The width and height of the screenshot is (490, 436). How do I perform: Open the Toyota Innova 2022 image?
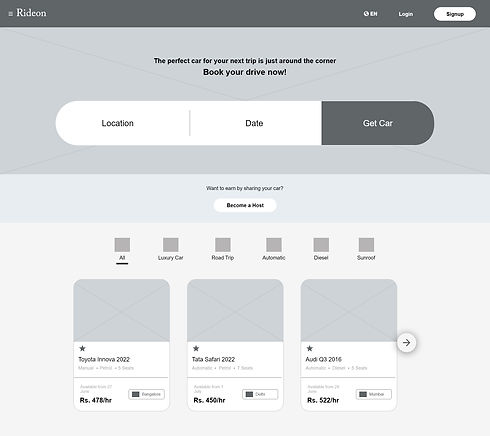(x=122, y=310)
